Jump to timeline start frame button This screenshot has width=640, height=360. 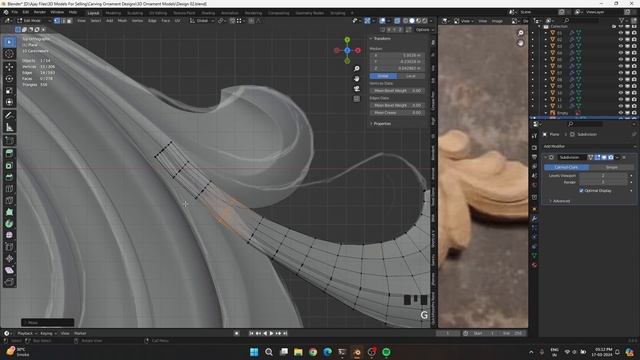[x=251, y=333]
